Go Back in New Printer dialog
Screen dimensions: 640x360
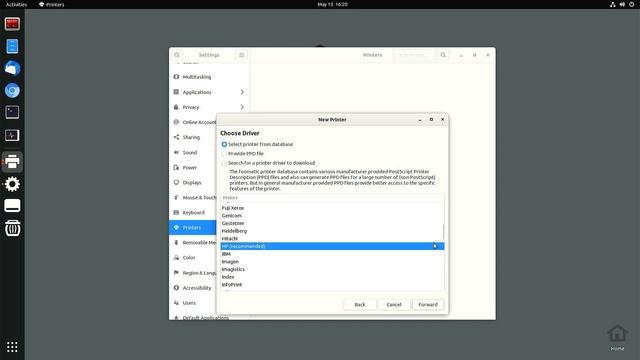point(360,304)
